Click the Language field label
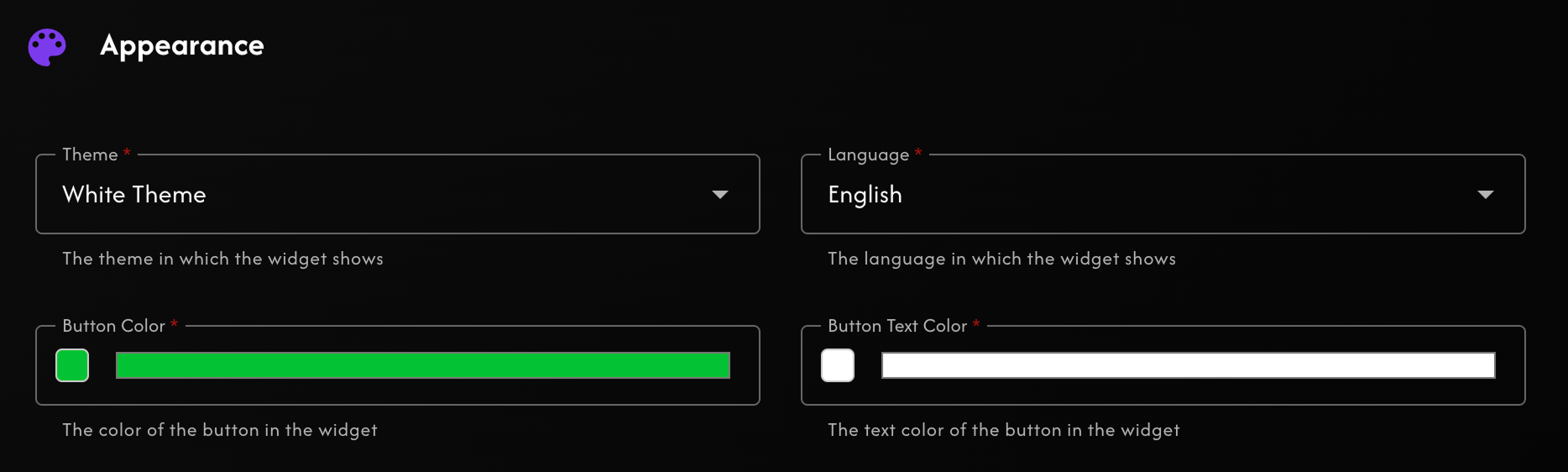 (868, 155)
